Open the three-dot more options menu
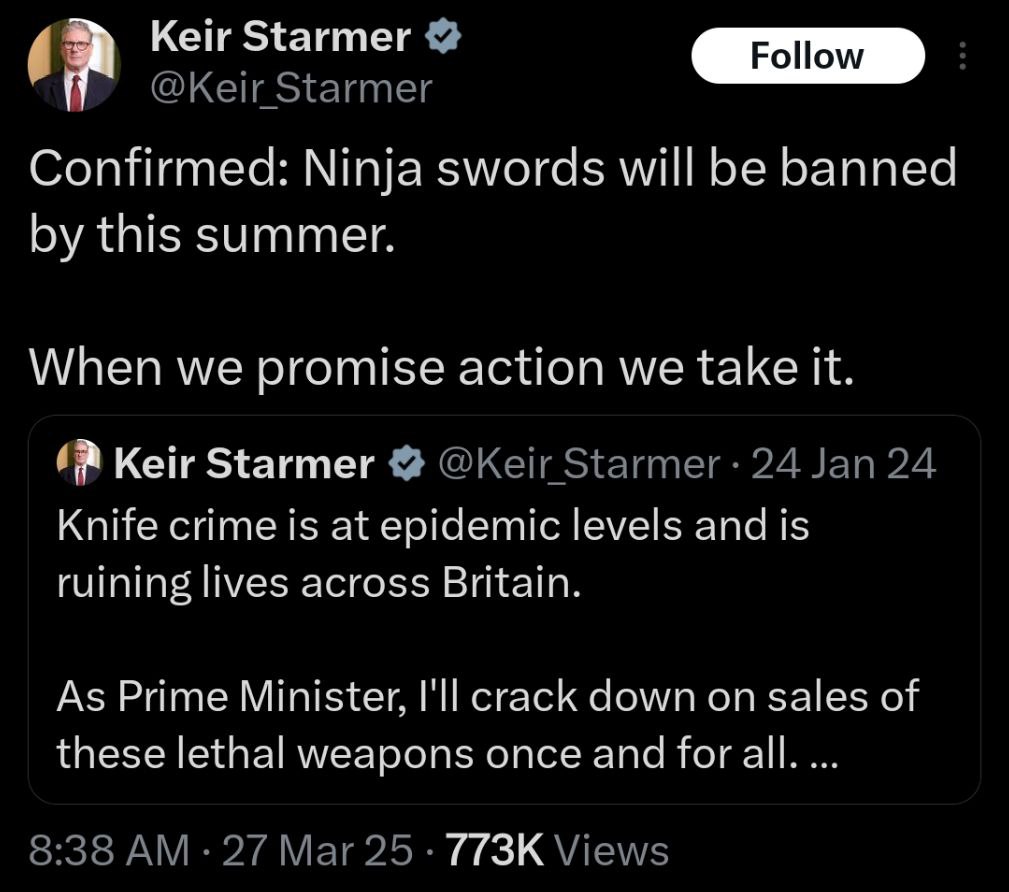Screen dimensions: 1009x892 pyautogui.click(x=963, y=56)
